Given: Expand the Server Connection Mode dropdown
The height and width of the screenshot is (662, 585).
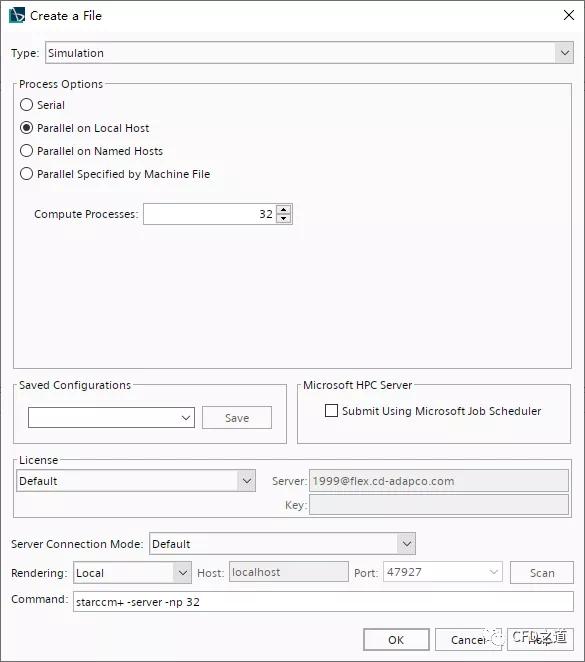Looking at the screenshot, I should point(282,544).
